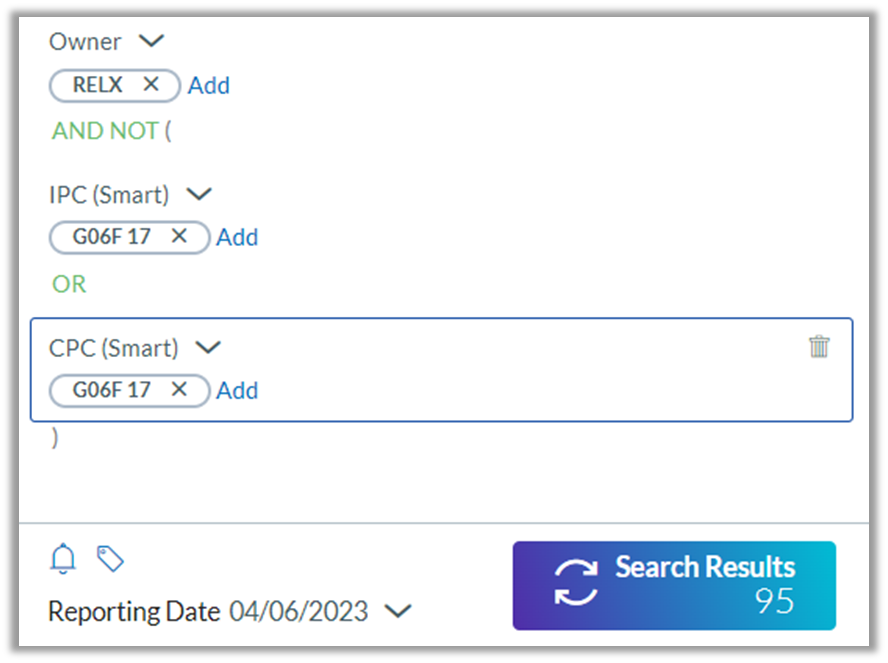
Task: Select the RELX owner chip
Action: (98, 85)
